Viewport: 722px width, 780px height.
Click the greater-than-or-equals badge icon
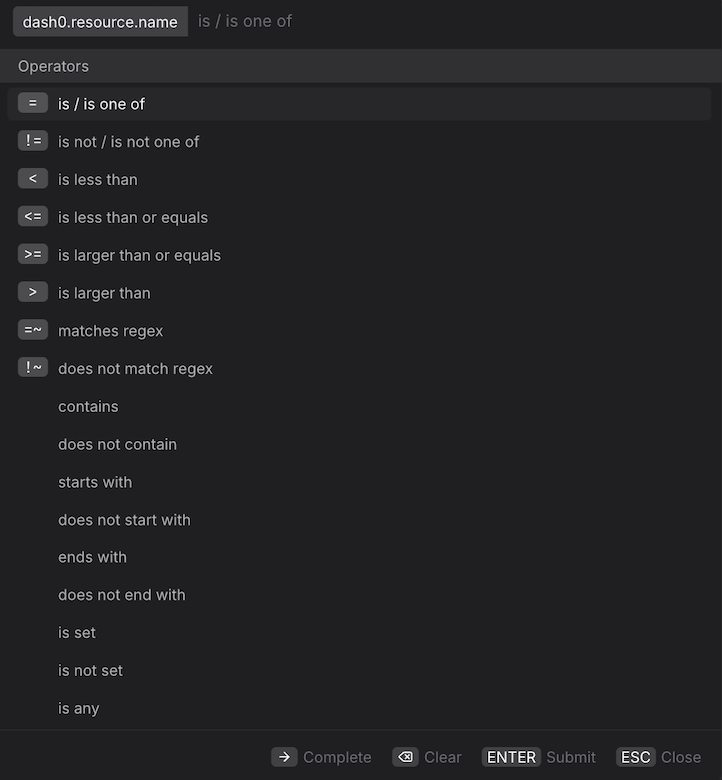tap(33, 255)
